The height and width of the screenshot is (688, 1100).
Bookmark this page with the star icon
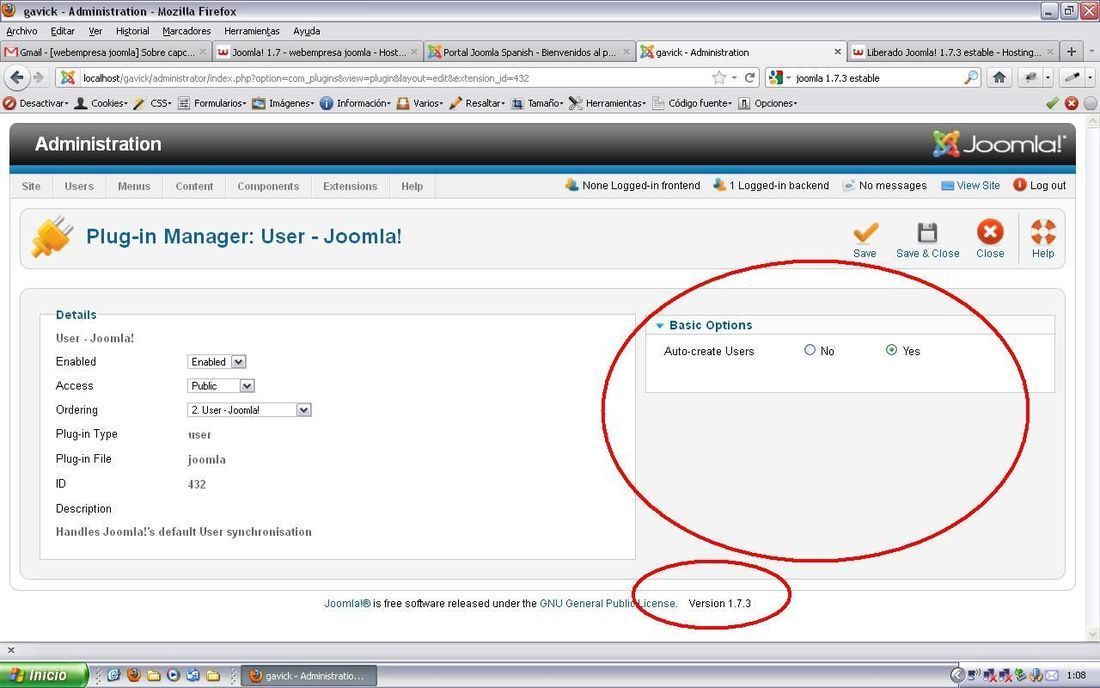719,78
